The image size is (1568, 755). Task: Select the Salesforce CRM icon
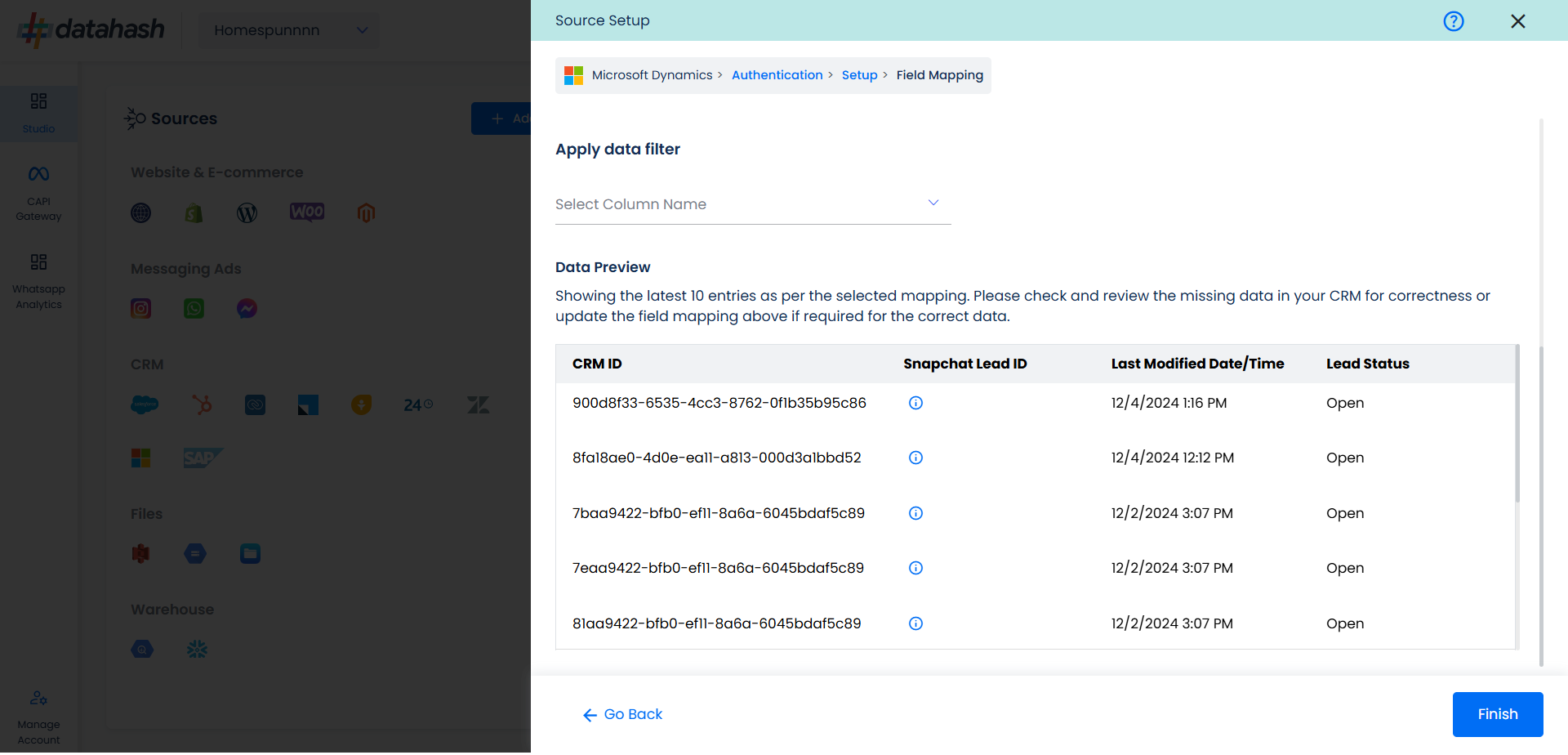(145, 405)
